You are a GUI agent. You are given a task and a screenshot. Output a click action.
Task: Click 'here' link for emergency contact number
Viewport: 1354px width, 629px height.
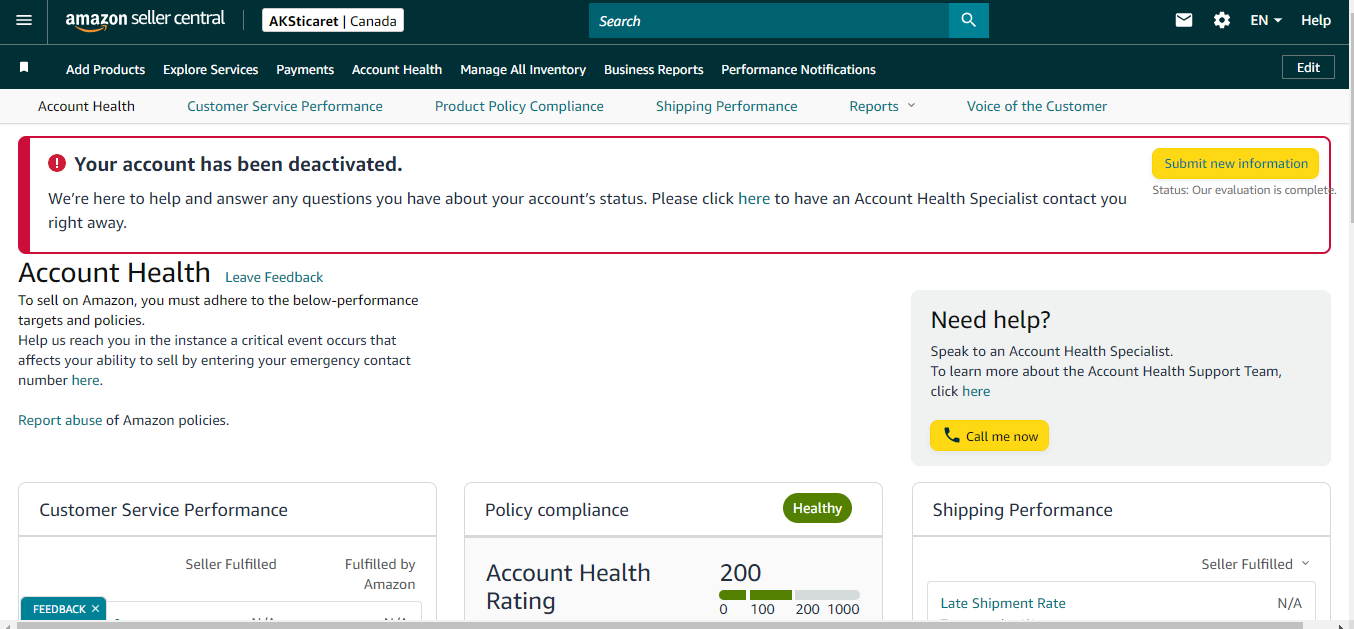[x=85, y=380]
